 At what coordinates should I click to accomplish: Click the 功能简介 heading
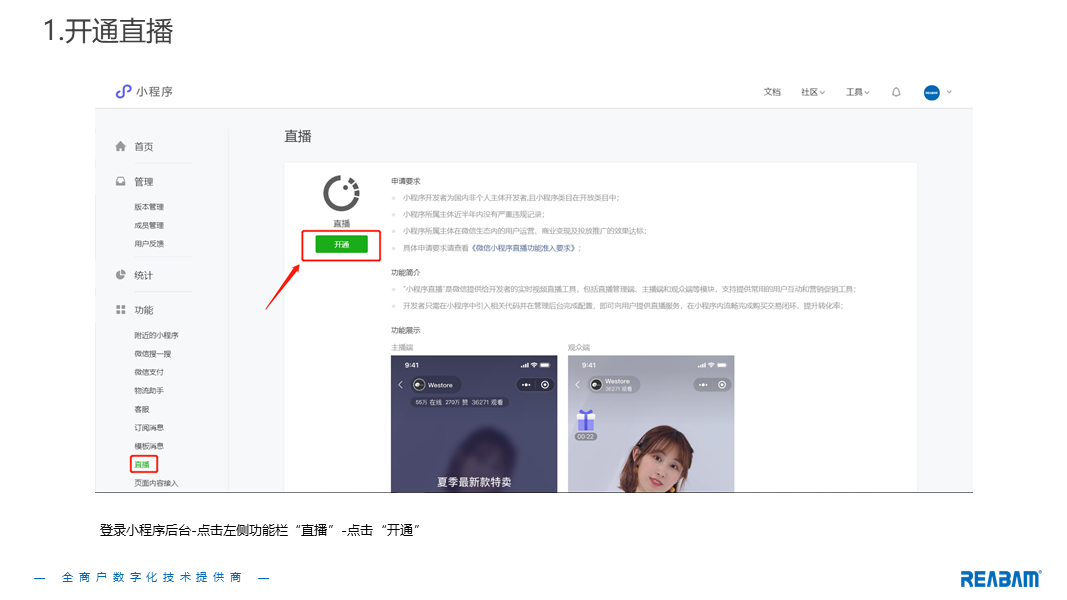[x=406, y=273]
